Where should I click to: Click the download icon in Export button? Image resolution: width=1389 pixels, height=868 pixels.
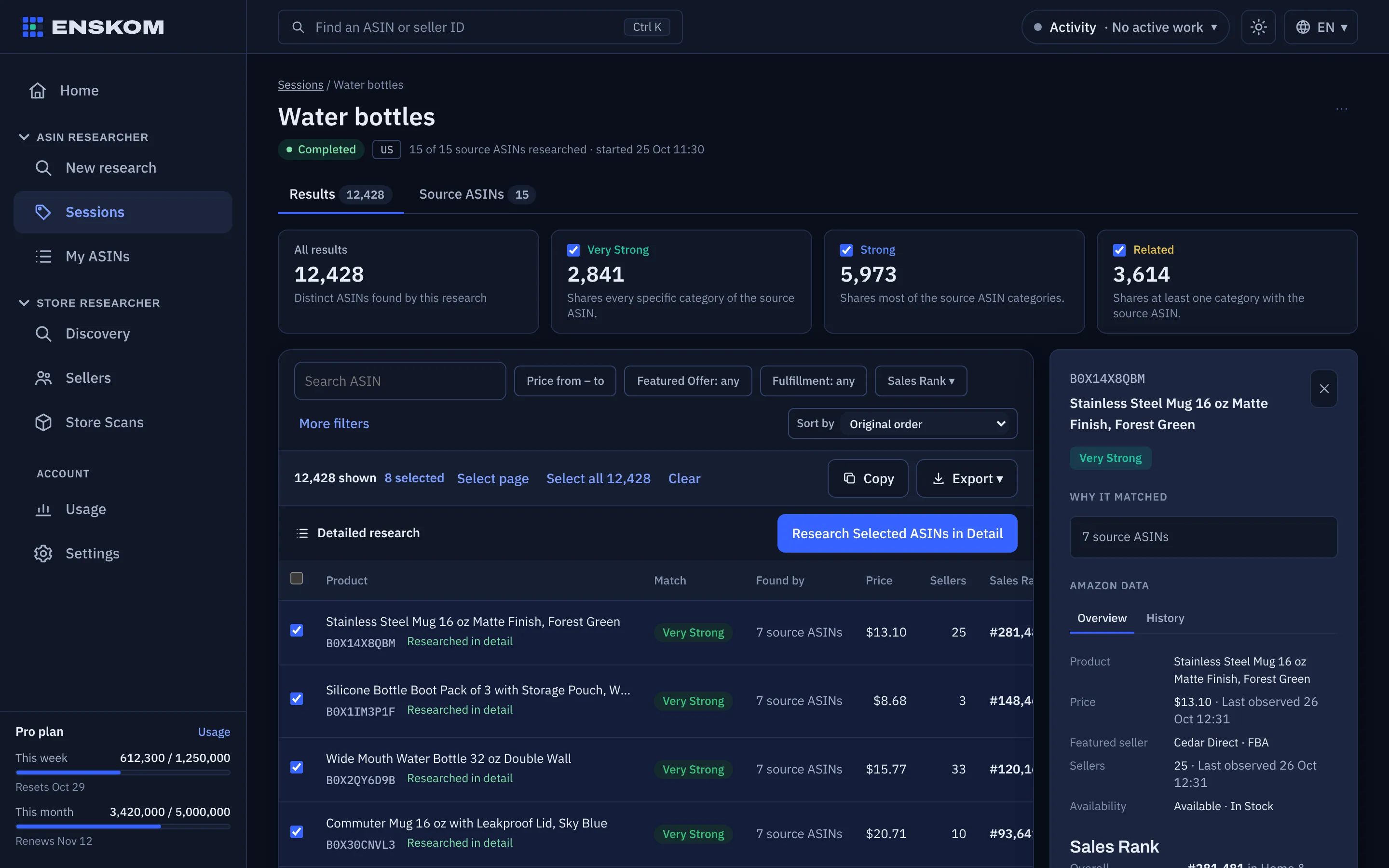coord(939,478)
